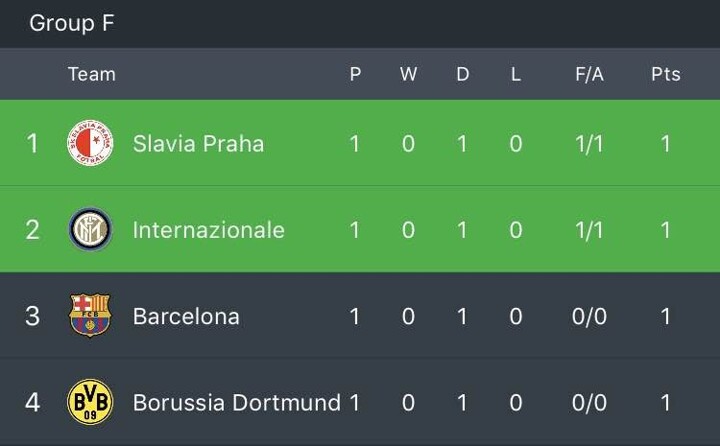
Task: Click the D draws column header
Action: pos(462,74)
